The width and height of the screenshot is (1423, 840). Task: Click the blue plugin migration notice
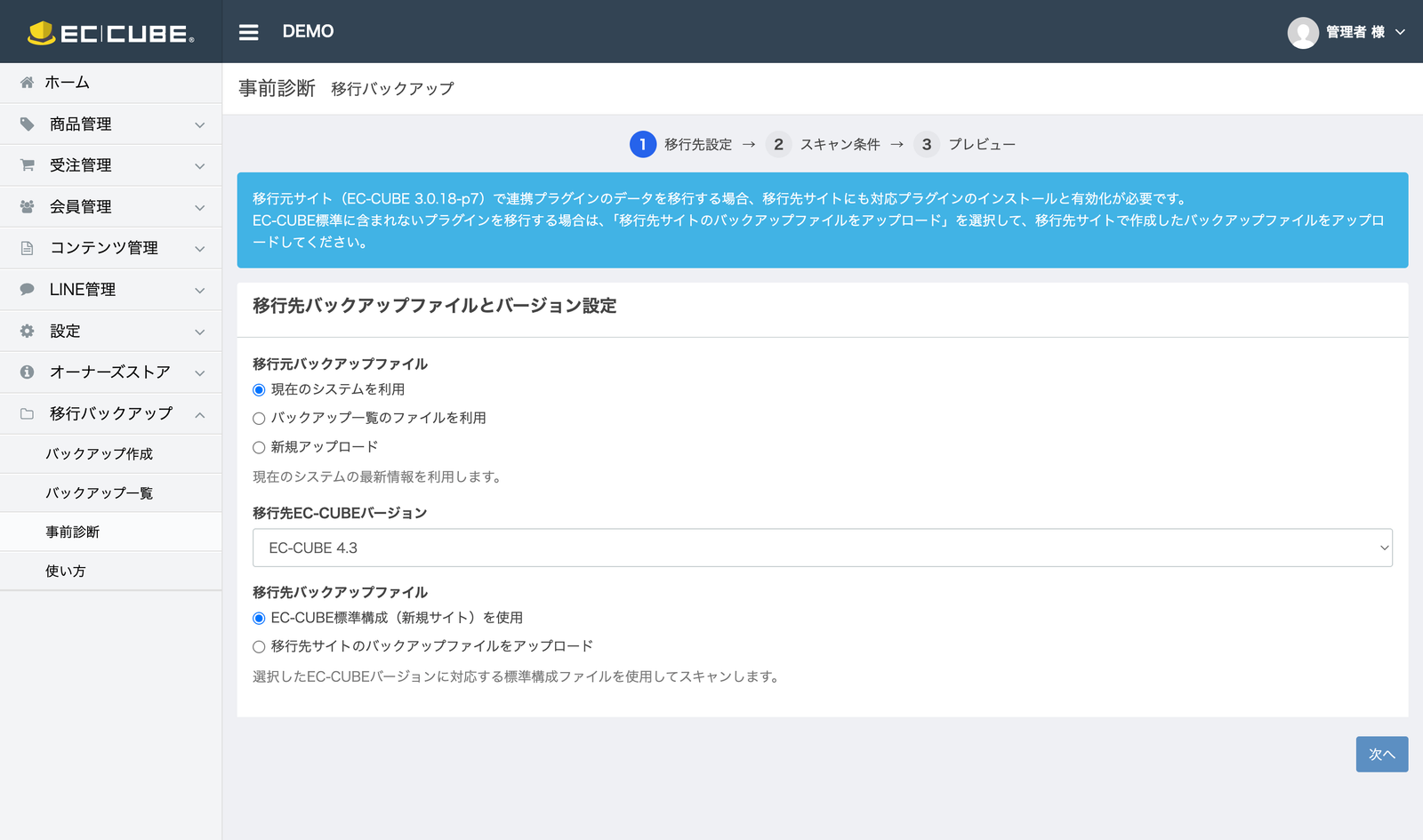point(822,220)
